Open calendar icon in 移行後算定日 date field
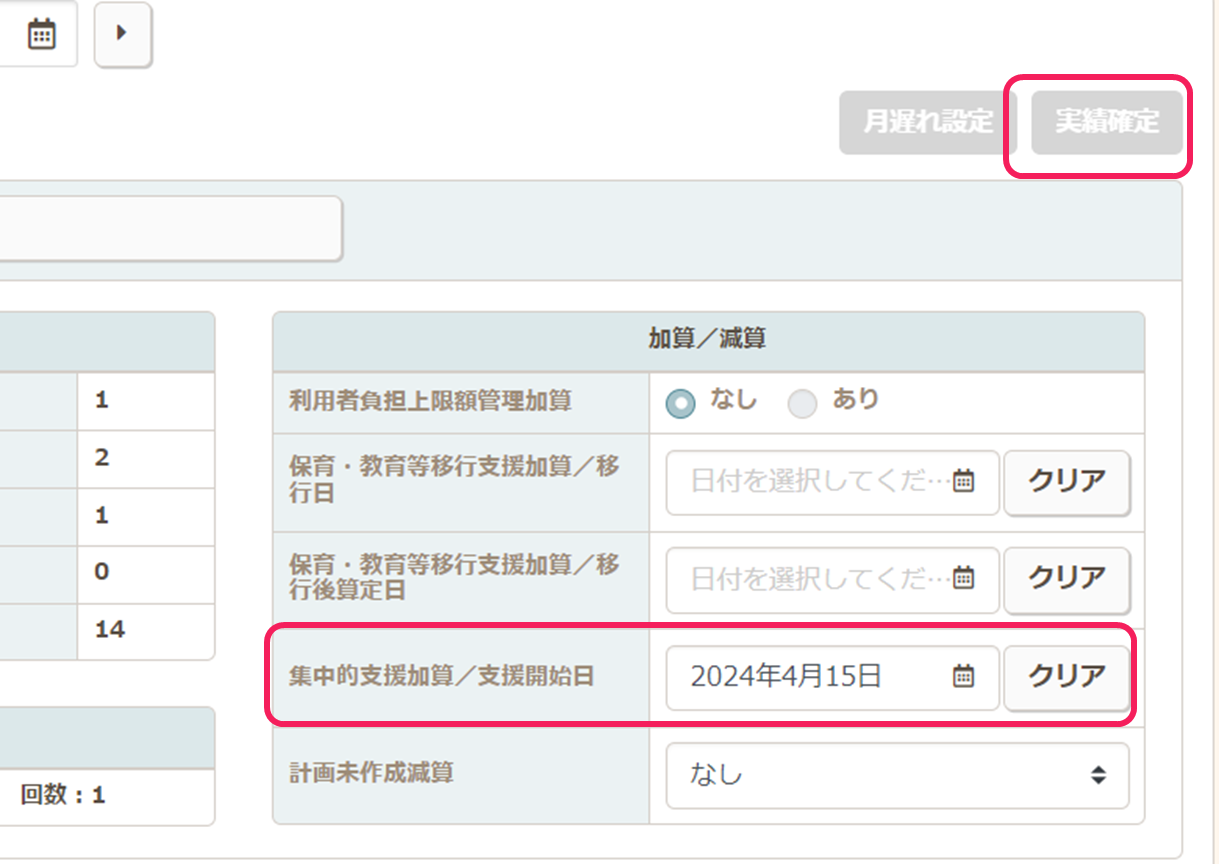The height and width of the screenshot is (864, 1219). [962, 579]
